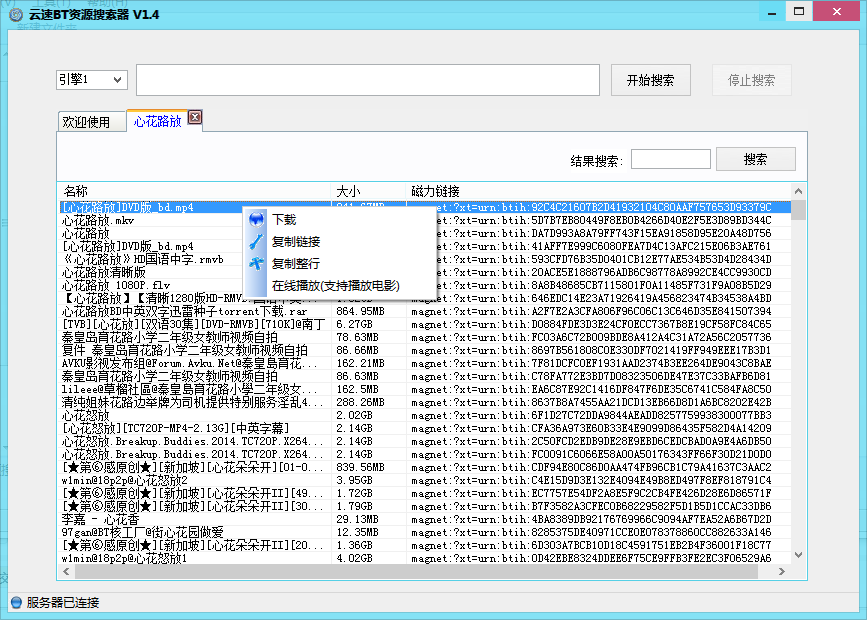Click the server connected status icon
The image size is (867, 620).
(x=15, y=602)
